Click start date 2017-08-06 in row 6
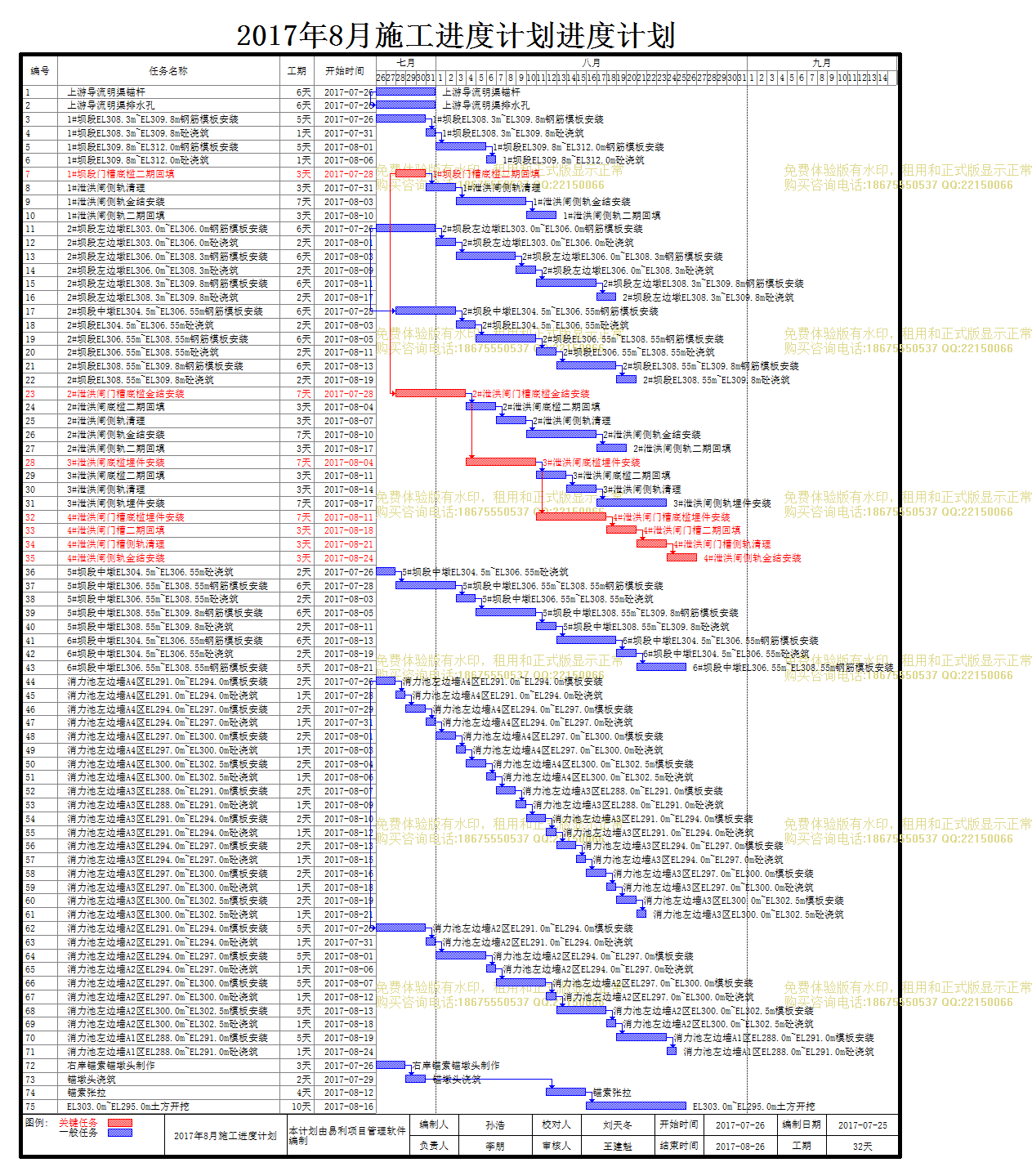1032x1176 pixels. click(349, 160)
